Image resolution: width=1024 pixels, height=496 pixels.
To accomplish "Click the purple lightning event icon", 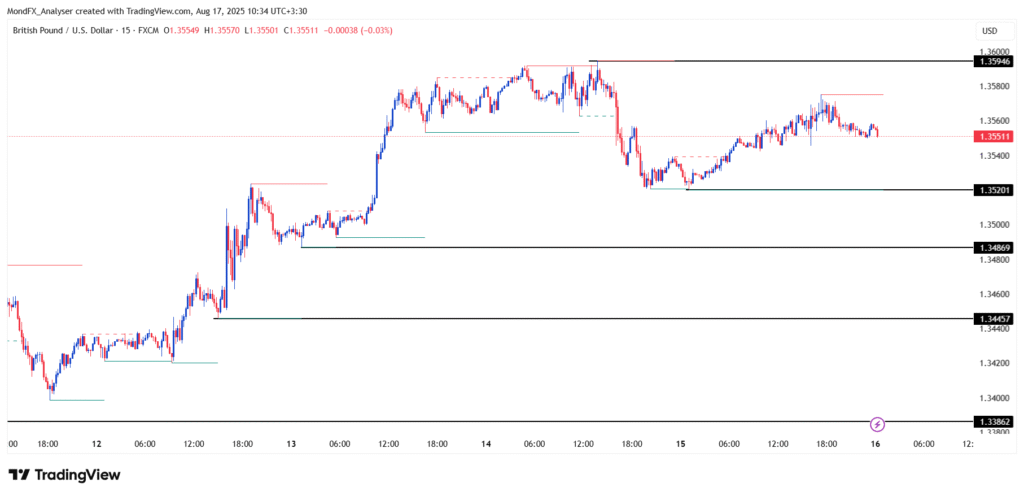I will click(x=877, y=424).
